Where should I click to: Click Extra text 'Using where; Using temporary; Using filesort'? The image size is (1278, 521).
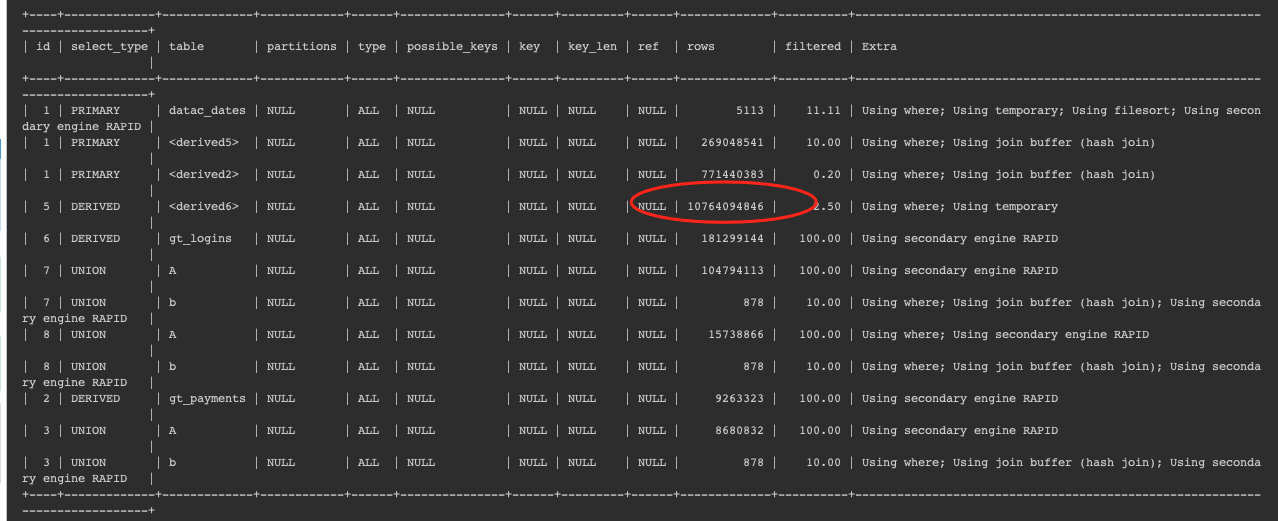[x=1014, y=111]
